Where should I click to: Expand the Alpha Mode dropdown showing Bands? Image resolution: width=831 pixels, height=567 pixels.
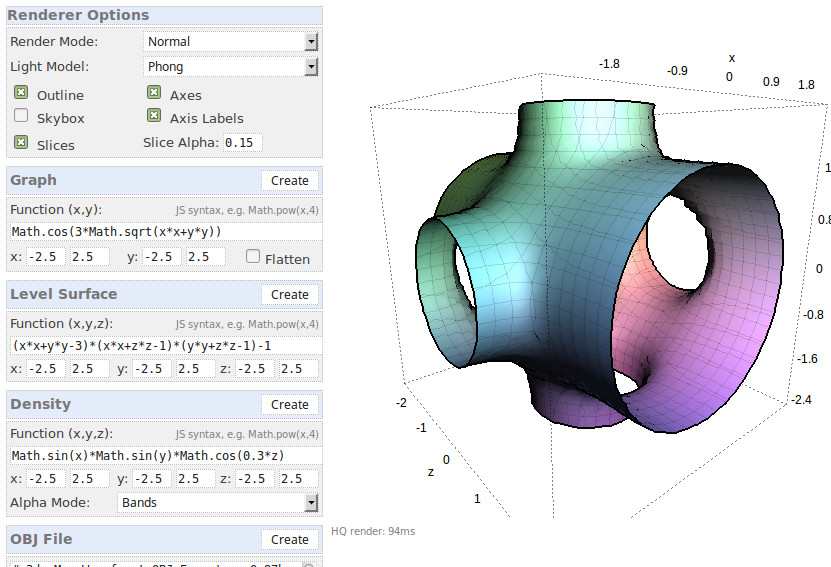pyautogui.click(x=218, y=503)
